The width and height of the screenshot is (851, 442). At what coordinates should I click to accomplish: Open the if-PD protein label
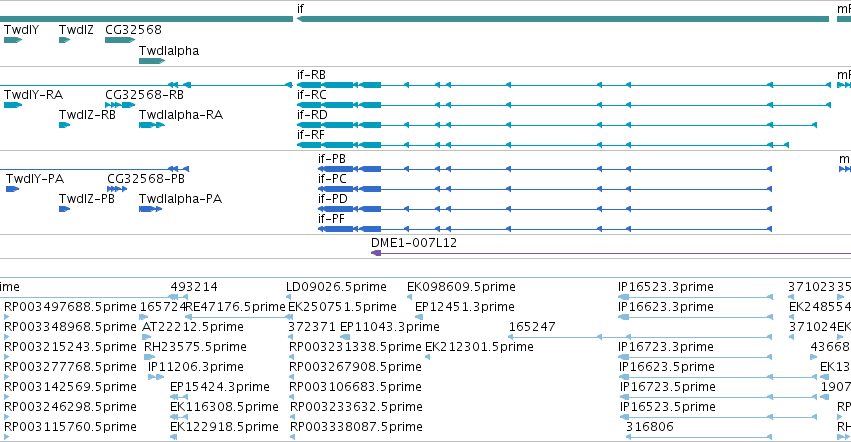[333, 199]
